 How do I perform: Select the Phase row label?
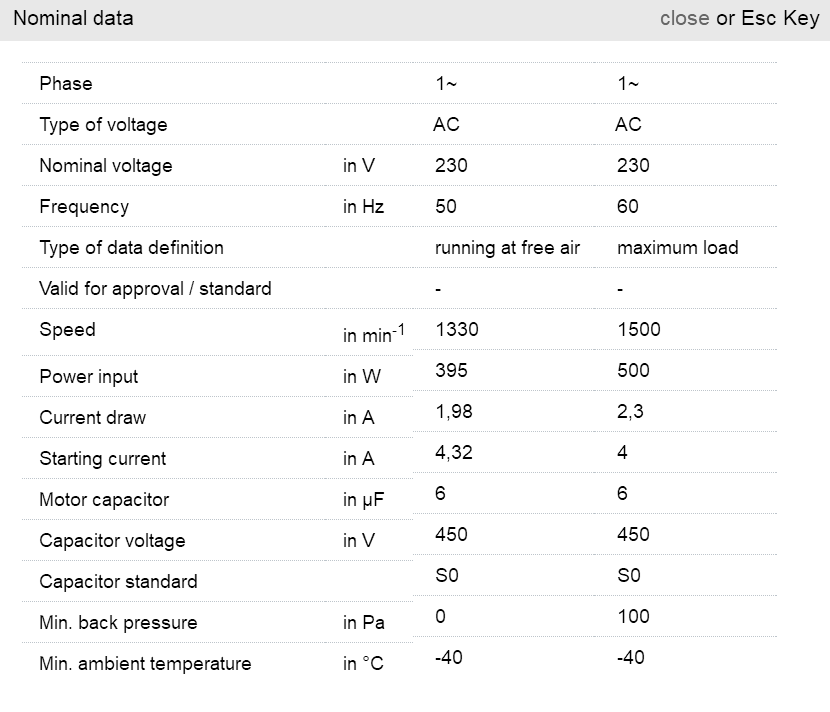click(x=66, y=84)
